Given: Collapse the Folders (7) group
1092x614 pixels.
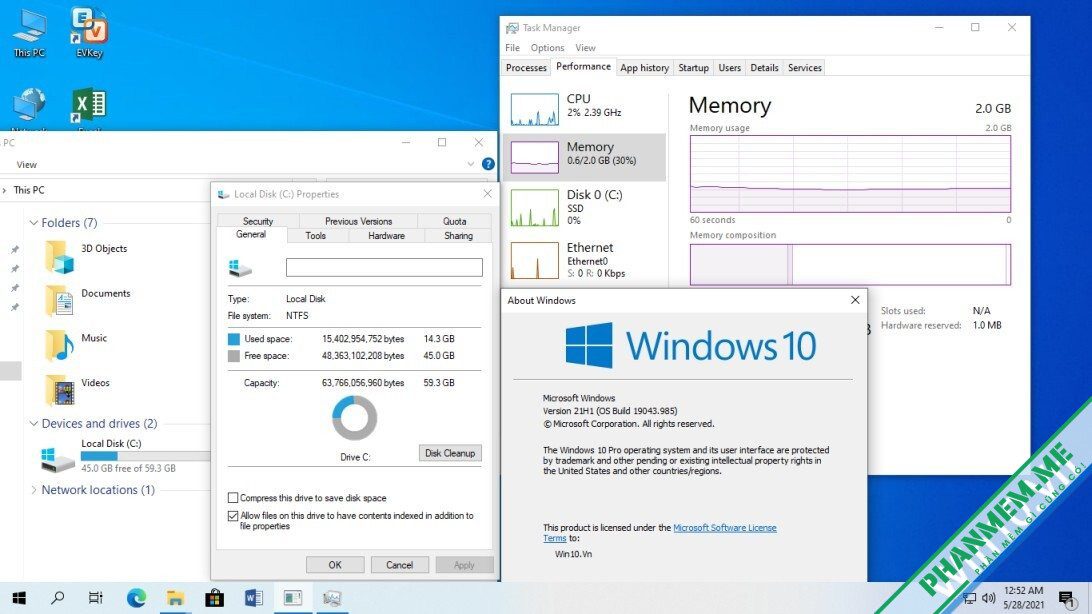Looking at the screenshot, I should pyautogui.click(x=33, y=223).
